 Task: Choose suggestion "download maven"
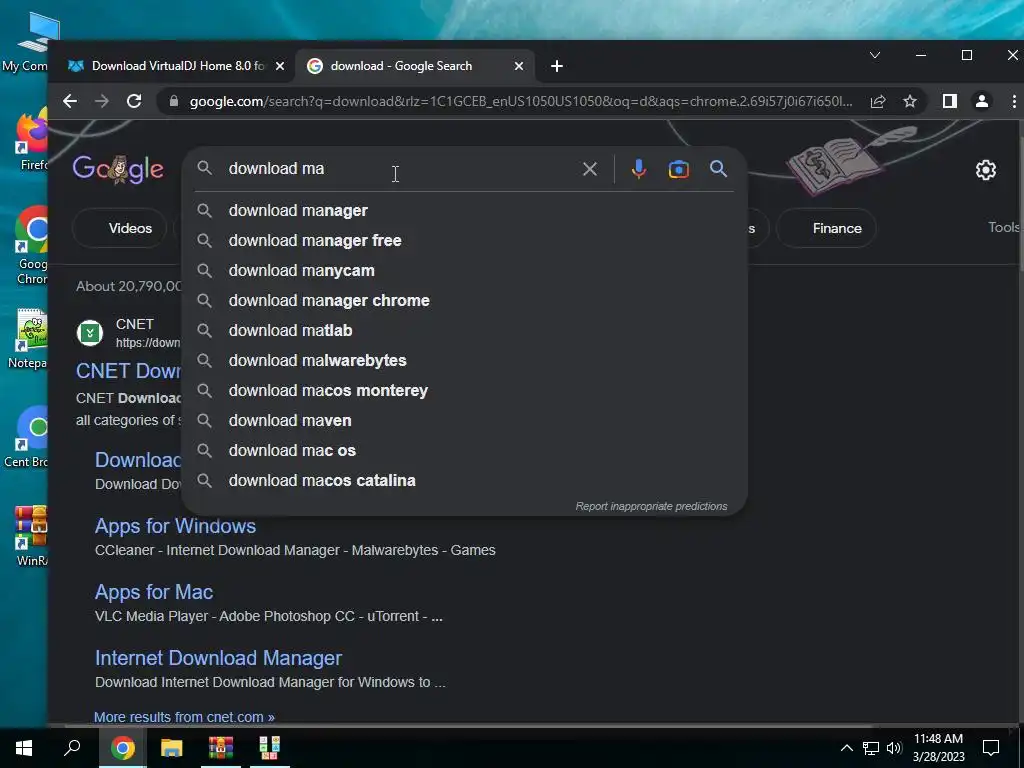coord(464,421)
